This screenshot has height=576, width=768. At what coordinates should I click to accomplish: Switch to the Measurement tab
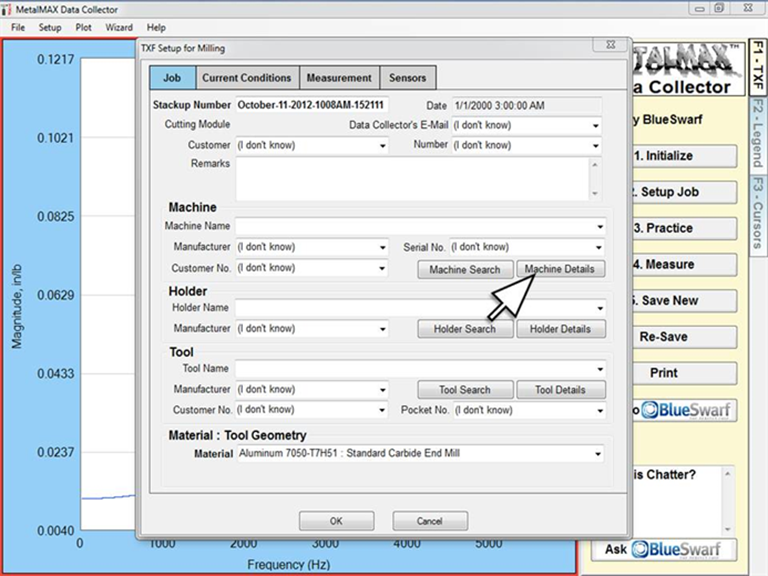[x=339, y=78]
